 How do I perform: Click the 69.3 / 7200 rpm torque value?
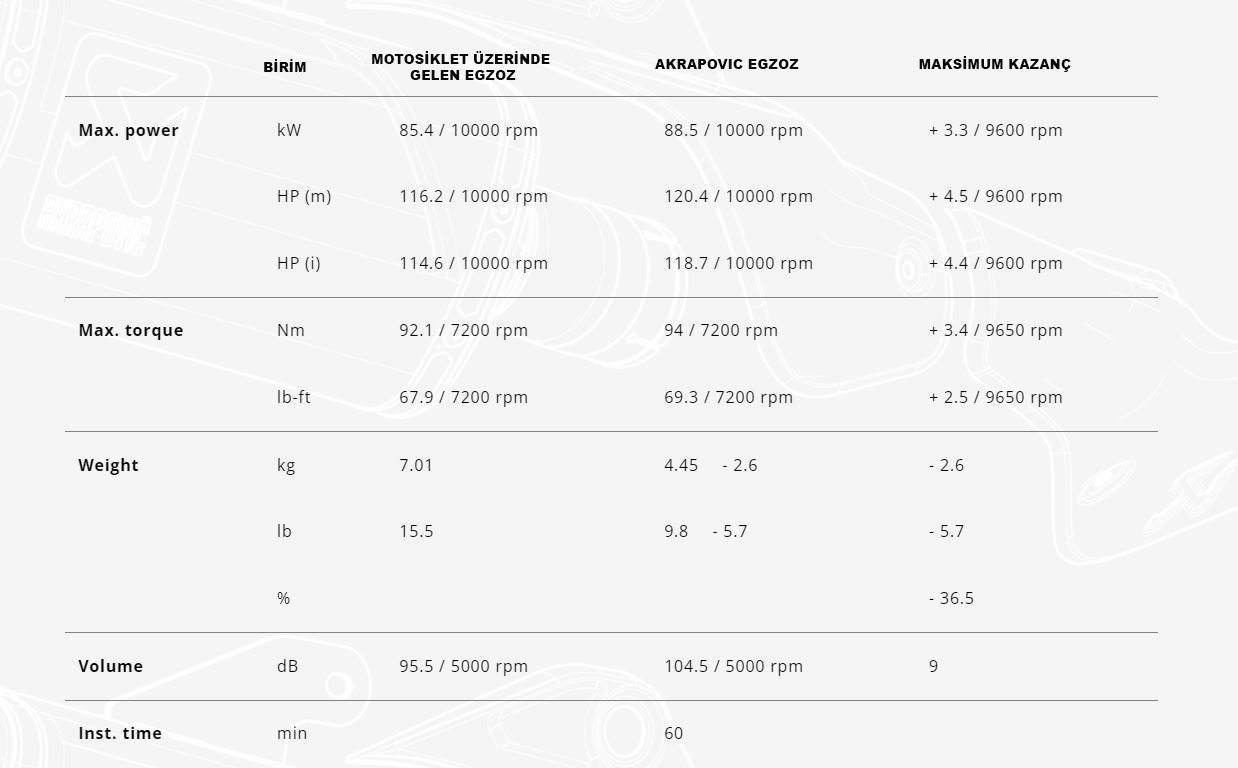pyautogui.click(x=728, y=397)
